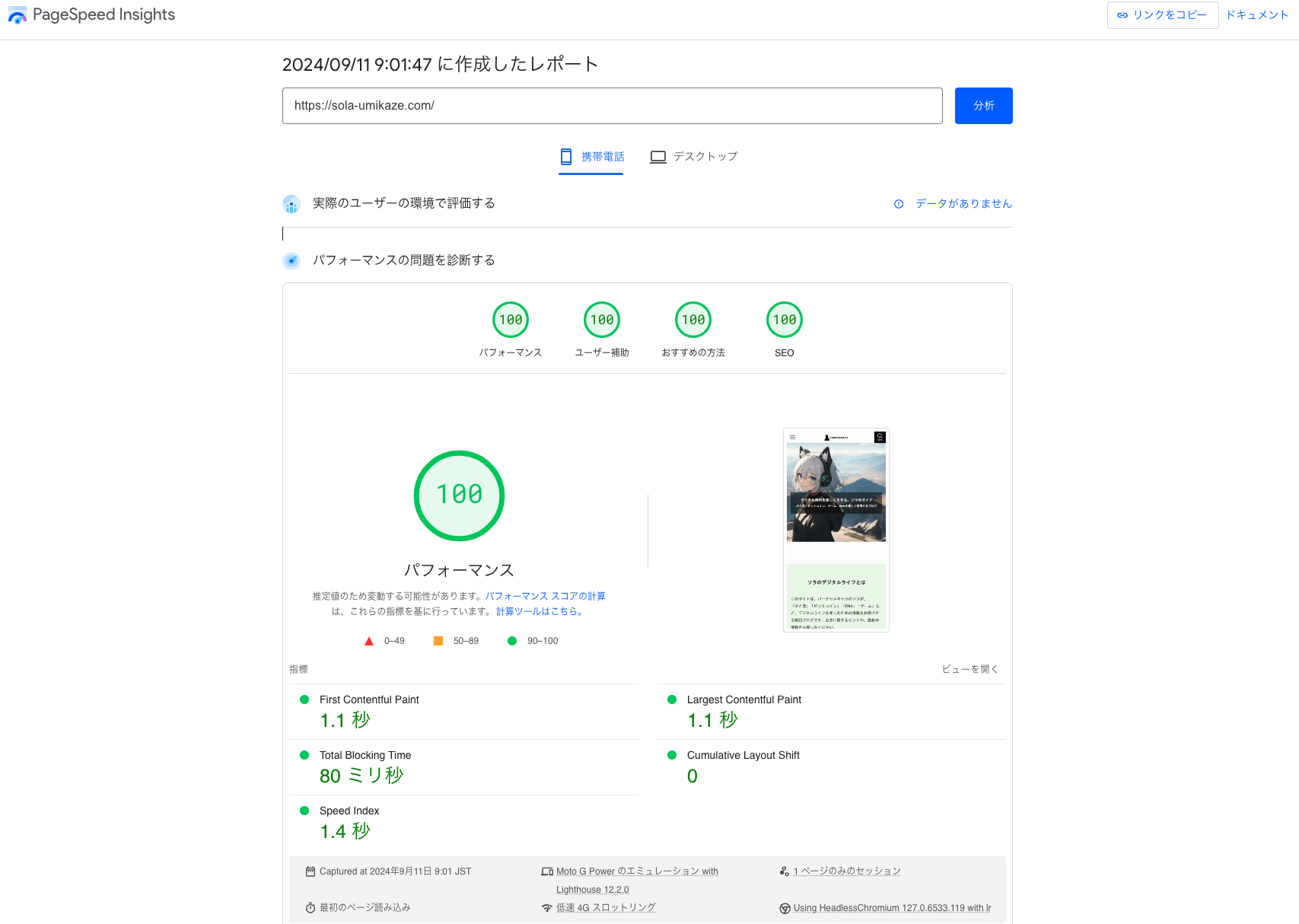Click the PageSpeed Insights logo icon

(17, 15)
